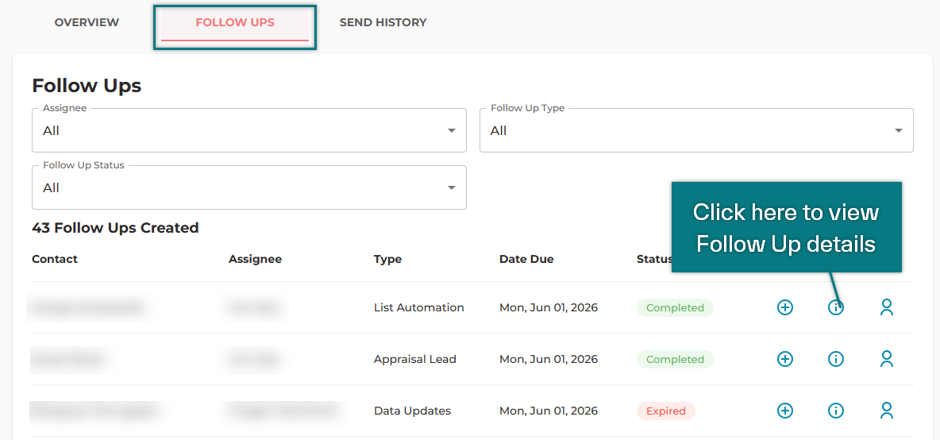
Task: Click the Appraisal Lead type cell
Action: [x=415, y=359]
